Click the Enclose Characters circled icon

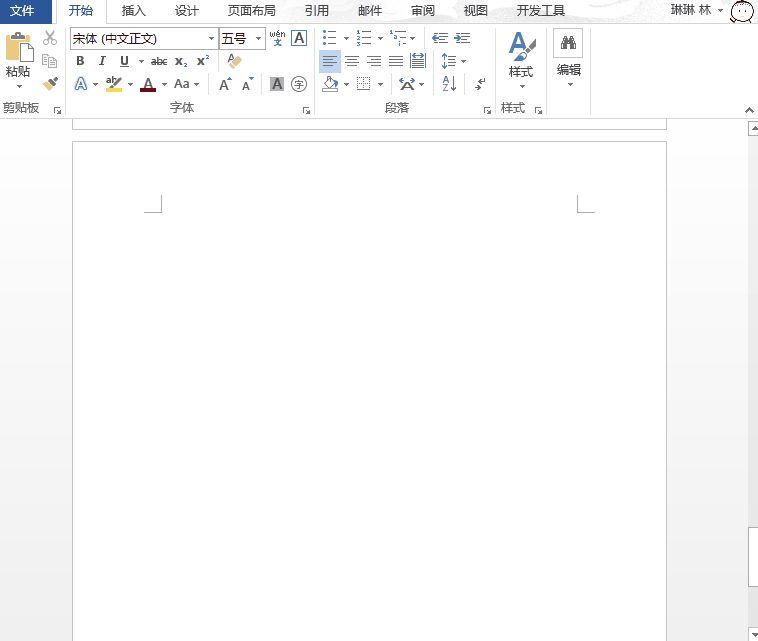pyautogui.click(x=298, y=85)
